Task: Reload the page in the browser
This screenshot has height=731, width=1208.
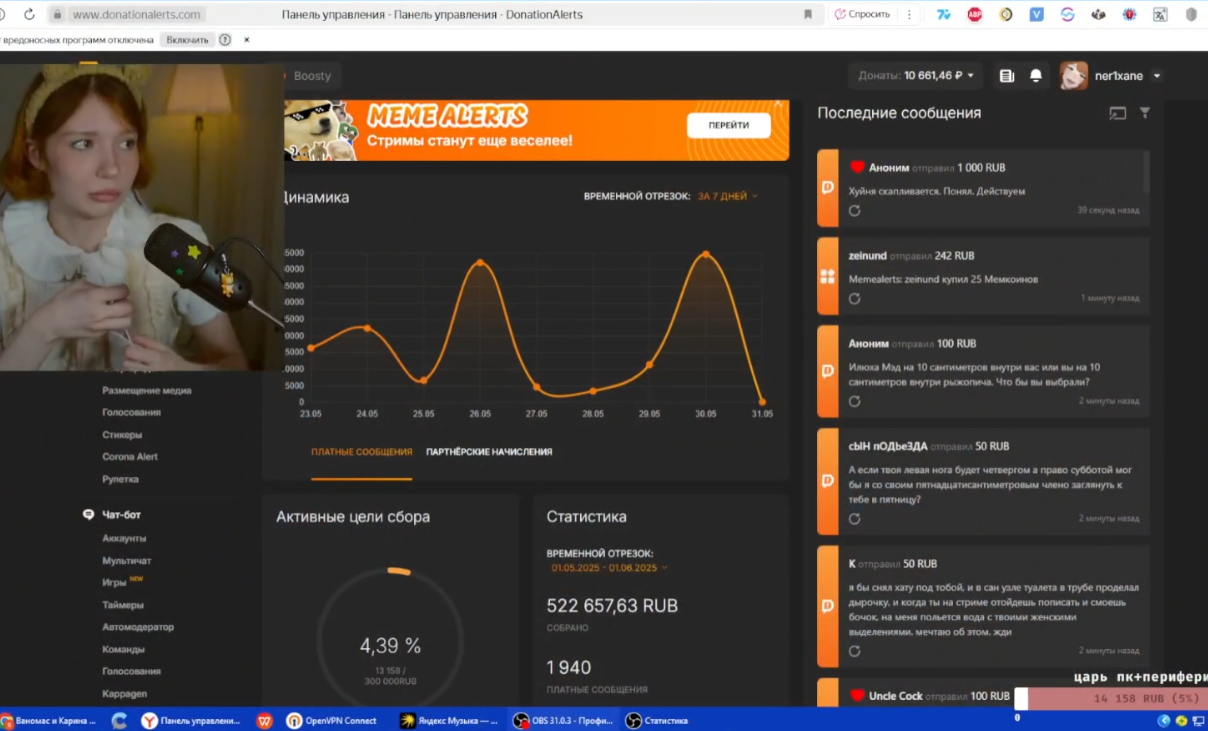Action: click(x=29, y=15)
